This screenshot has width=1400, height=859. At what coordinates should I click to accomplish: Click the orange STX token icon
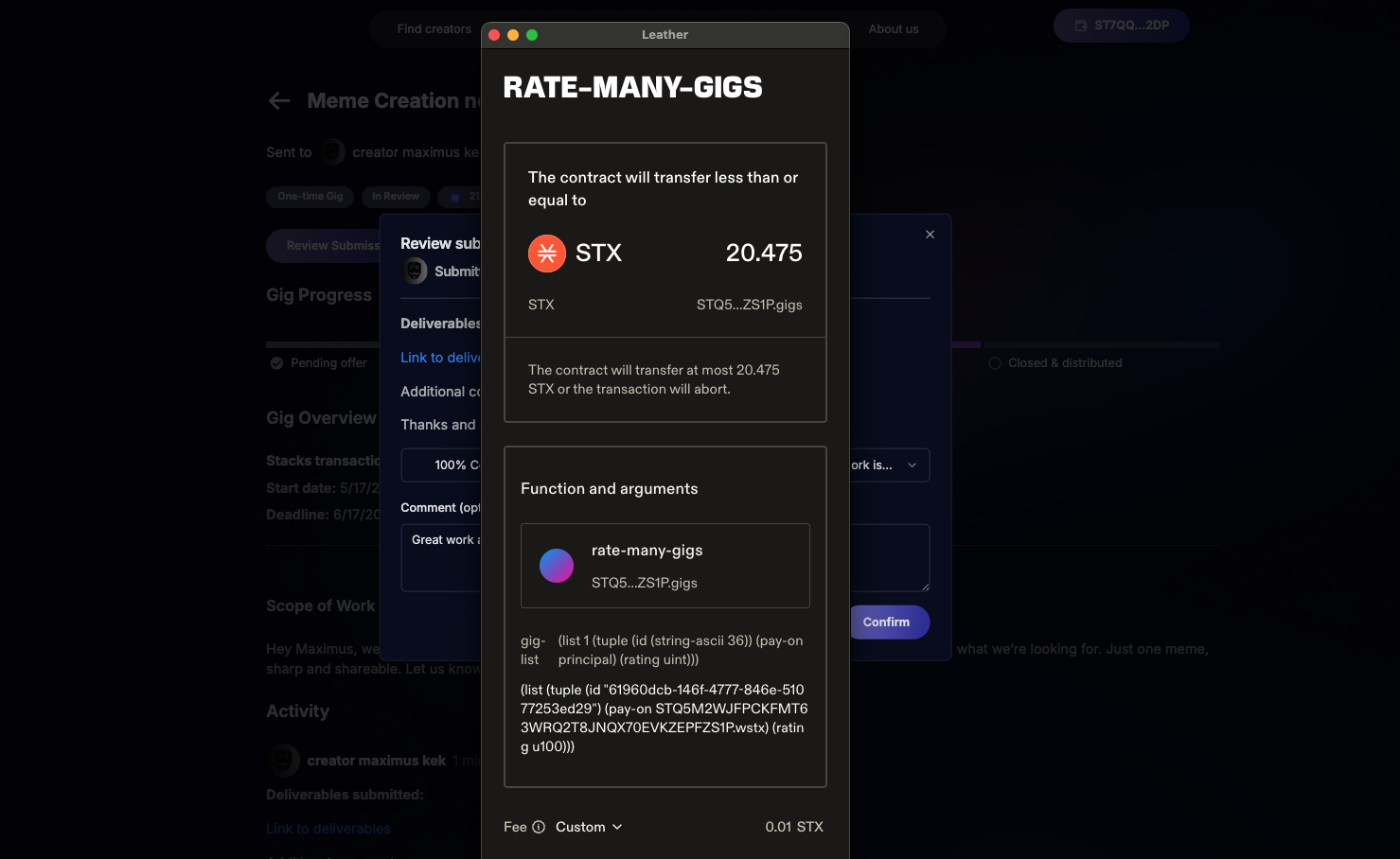pos(546,254)
